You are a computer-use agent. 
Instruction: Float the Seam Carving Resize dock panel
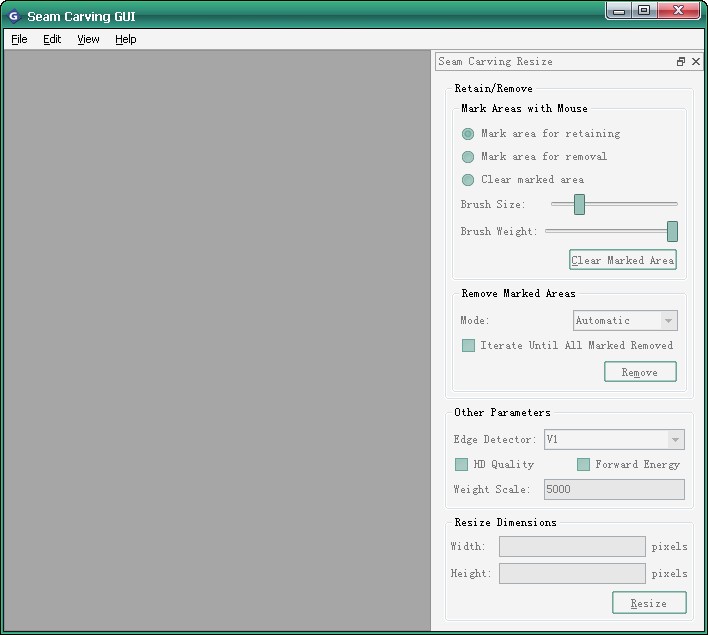pyautogui.click(x=681, y=61)
